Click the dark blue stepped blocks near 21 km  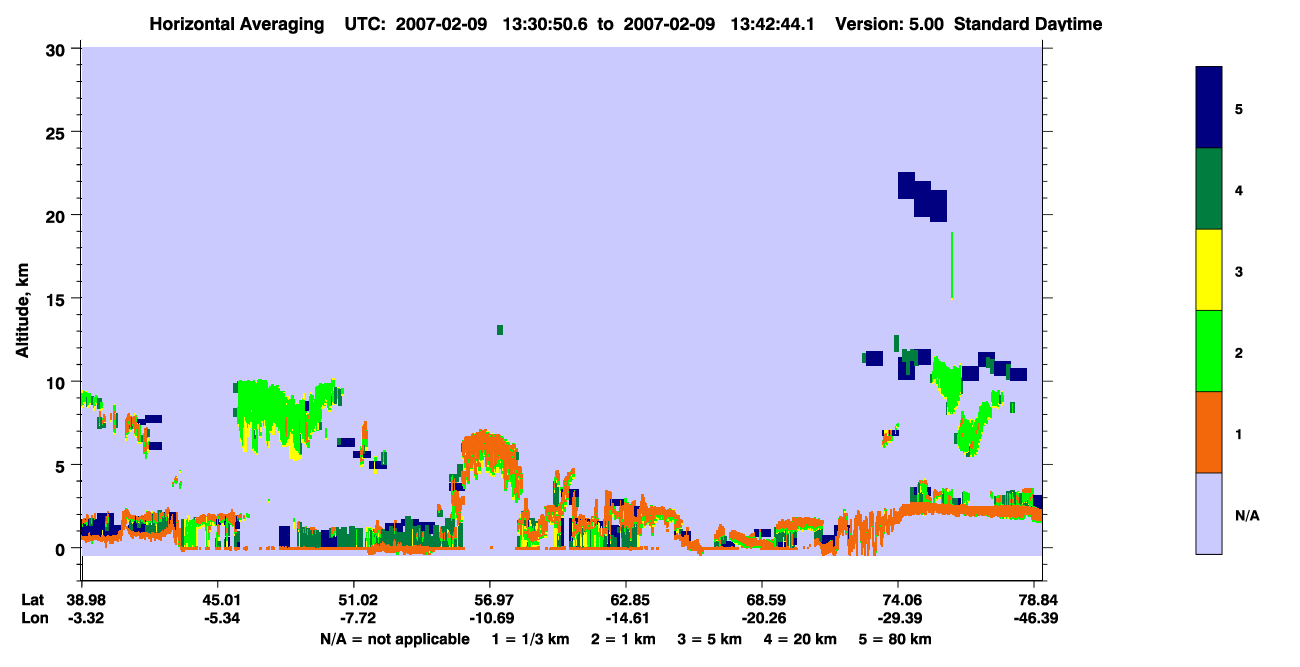tap(922, 196)
